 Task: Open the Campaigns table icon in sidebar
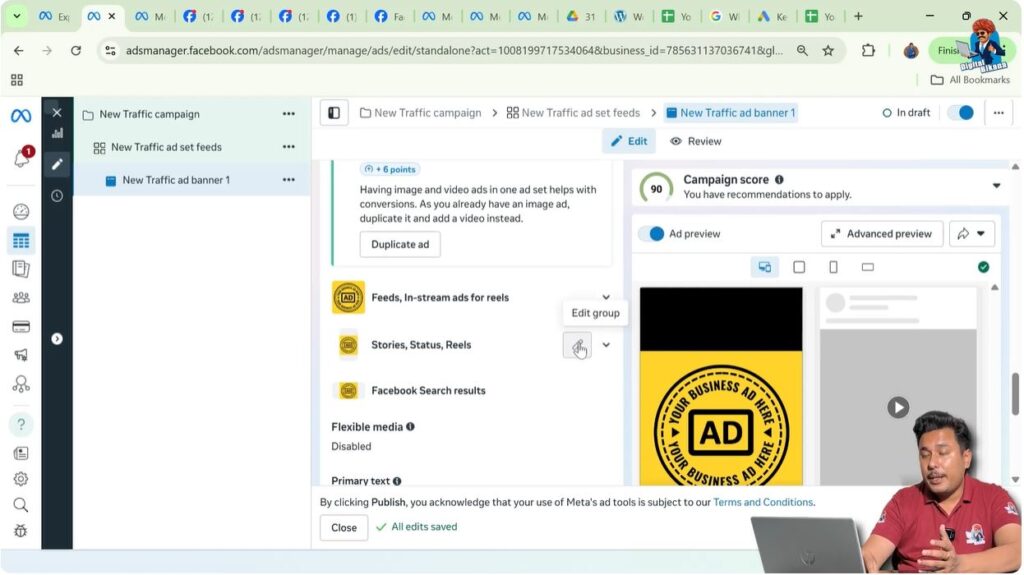coord(21,240)
